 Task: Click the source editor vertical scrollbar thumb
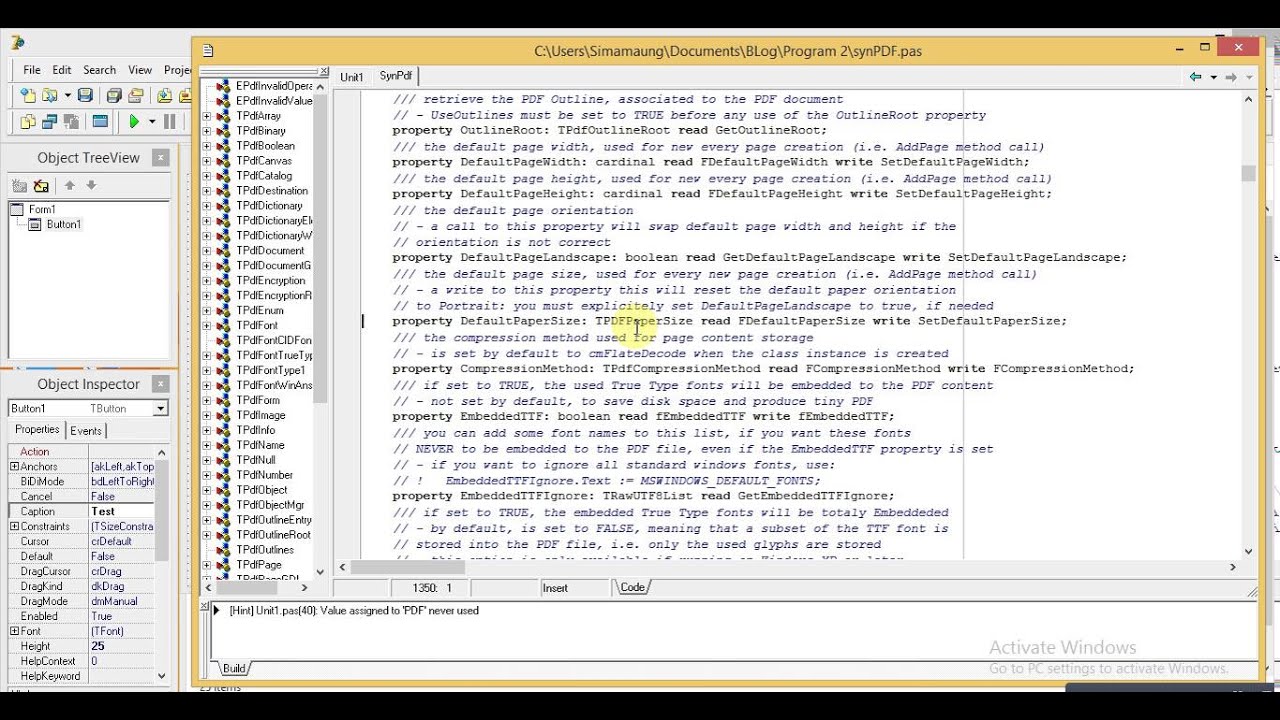1248,173
